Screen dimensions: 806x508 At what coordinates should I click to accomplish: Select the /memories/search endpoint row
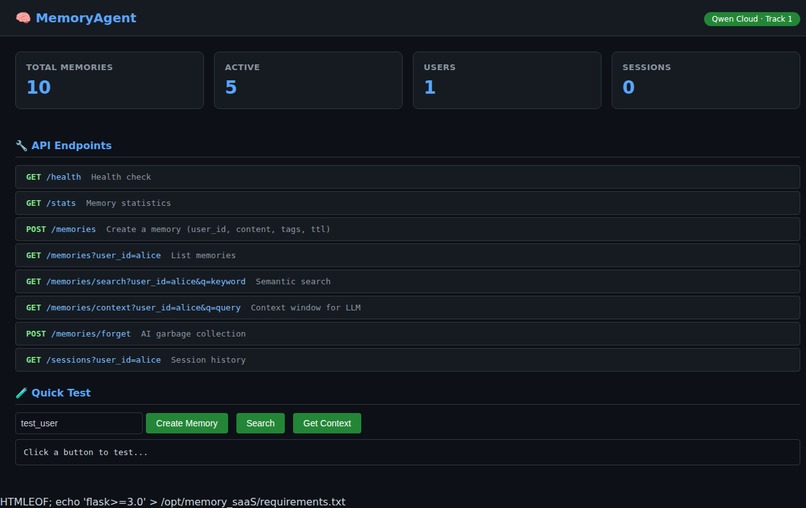click(x=407, y=282)
